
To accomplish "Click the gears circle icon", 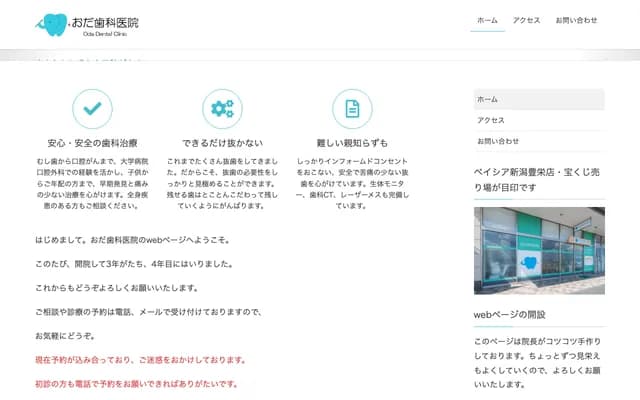I will click(x=222, y=109).
